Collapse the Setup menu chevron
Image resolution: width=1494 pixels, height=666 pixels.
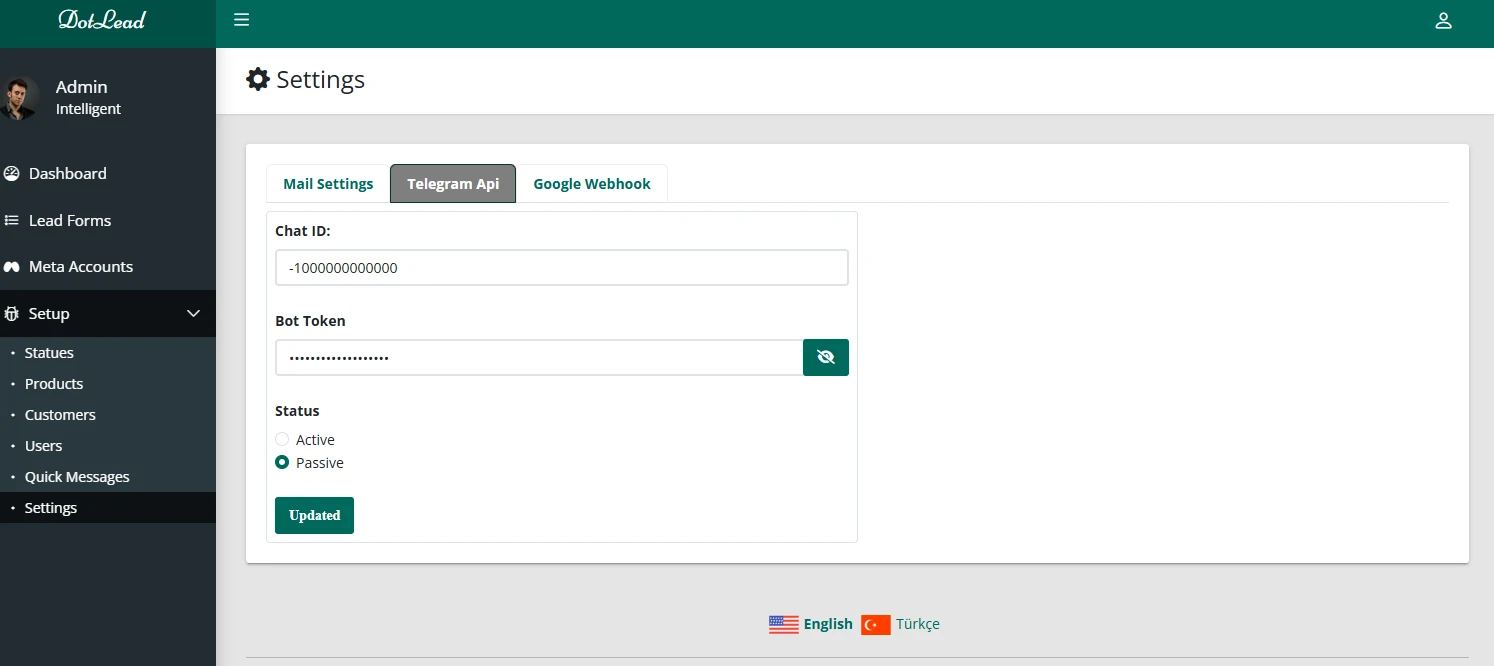pyautogui.click(x=194, y=314)
